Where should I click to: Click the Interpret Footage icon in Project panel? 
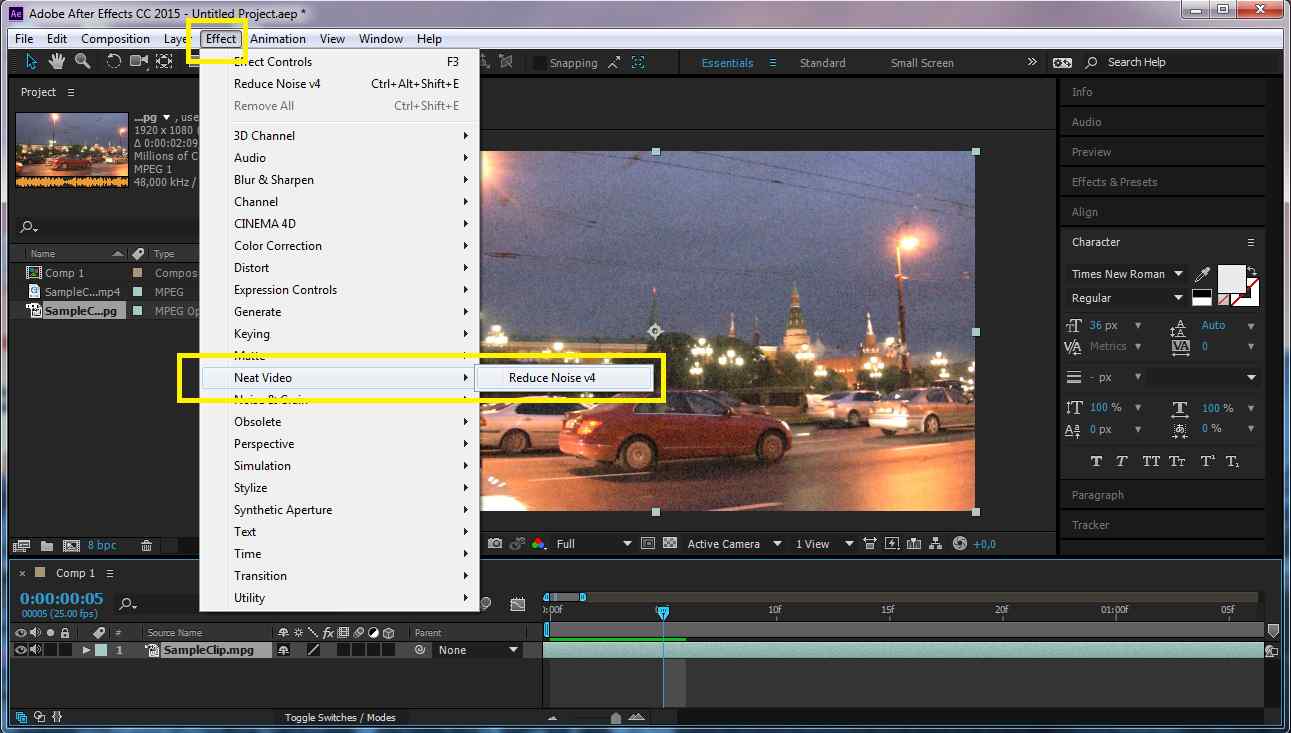coord(20,546)
